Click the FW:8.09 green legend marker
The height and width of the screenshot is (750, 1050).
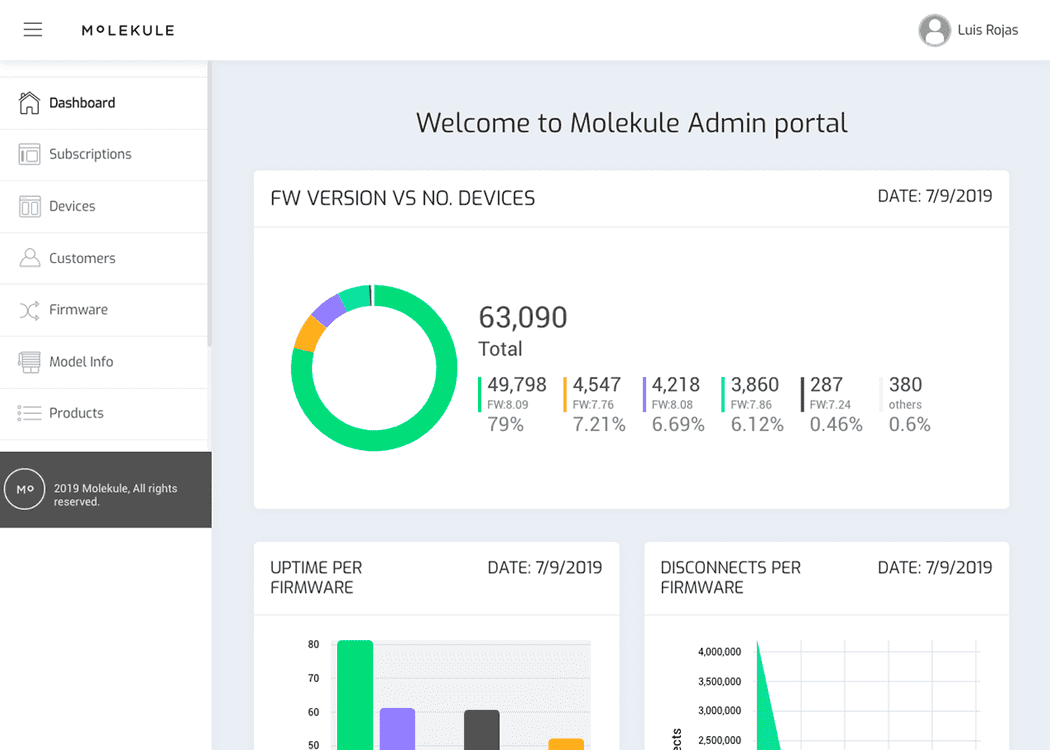click(479, 394)
